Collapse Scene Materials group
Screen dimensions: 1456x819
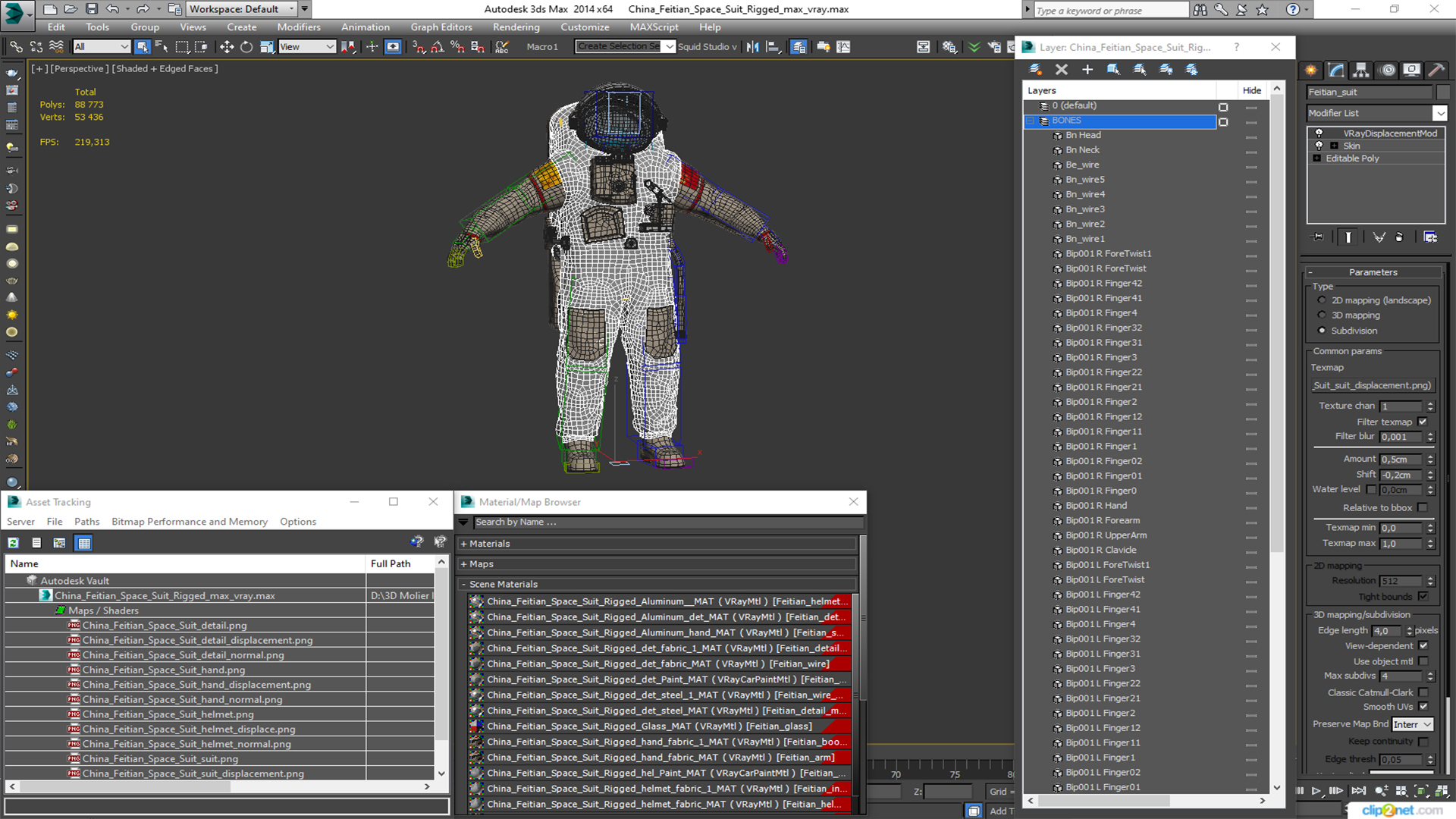[463, 585]
